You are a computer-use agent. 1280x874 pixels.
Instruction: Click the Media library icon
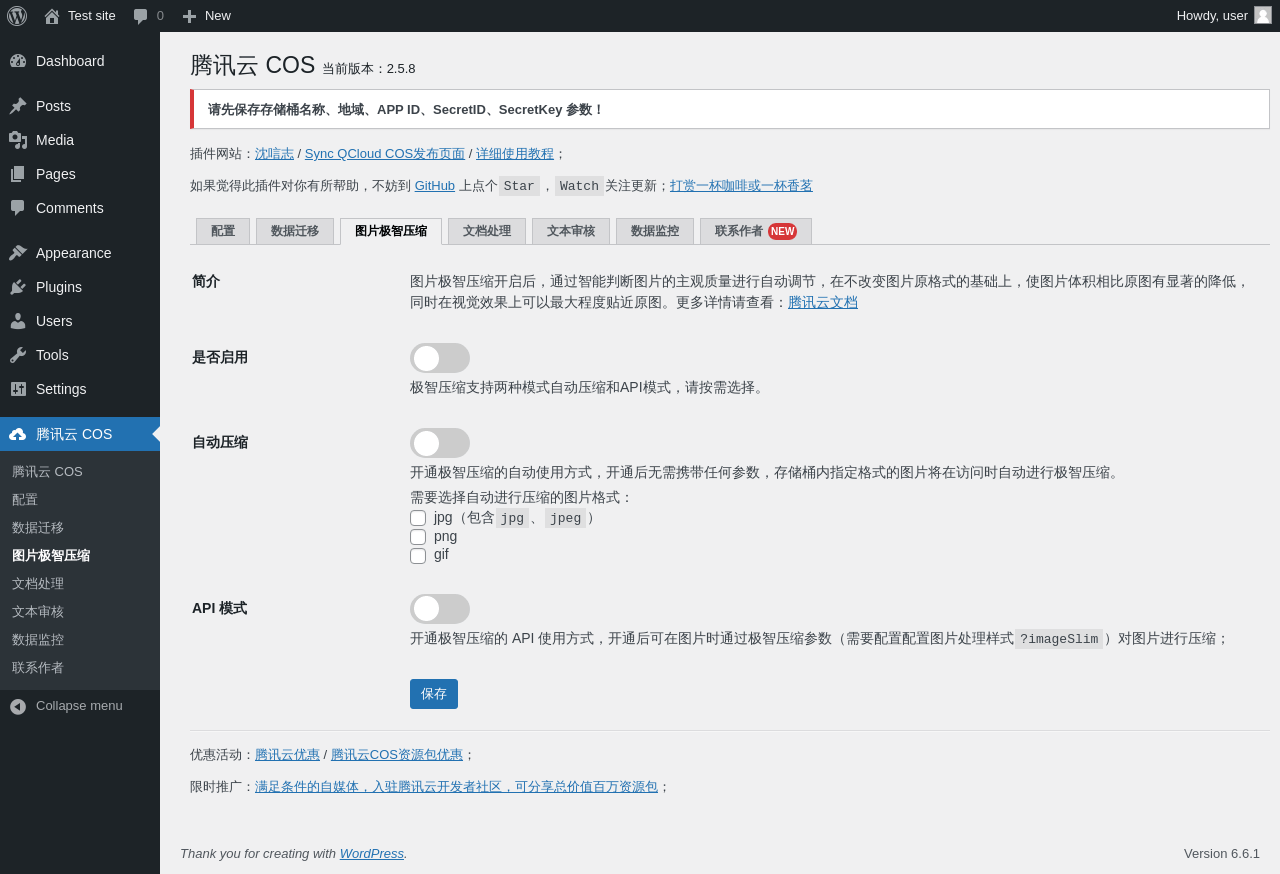click(x=18, y=140)
